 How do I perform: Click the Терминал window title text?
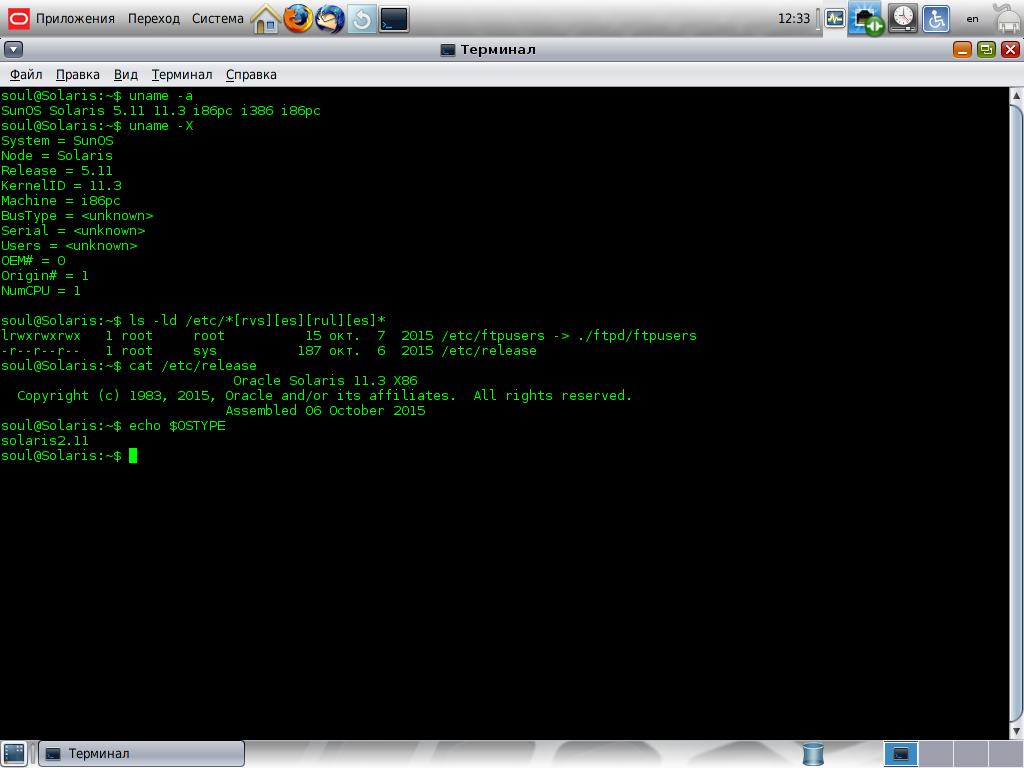click(498, 50)
